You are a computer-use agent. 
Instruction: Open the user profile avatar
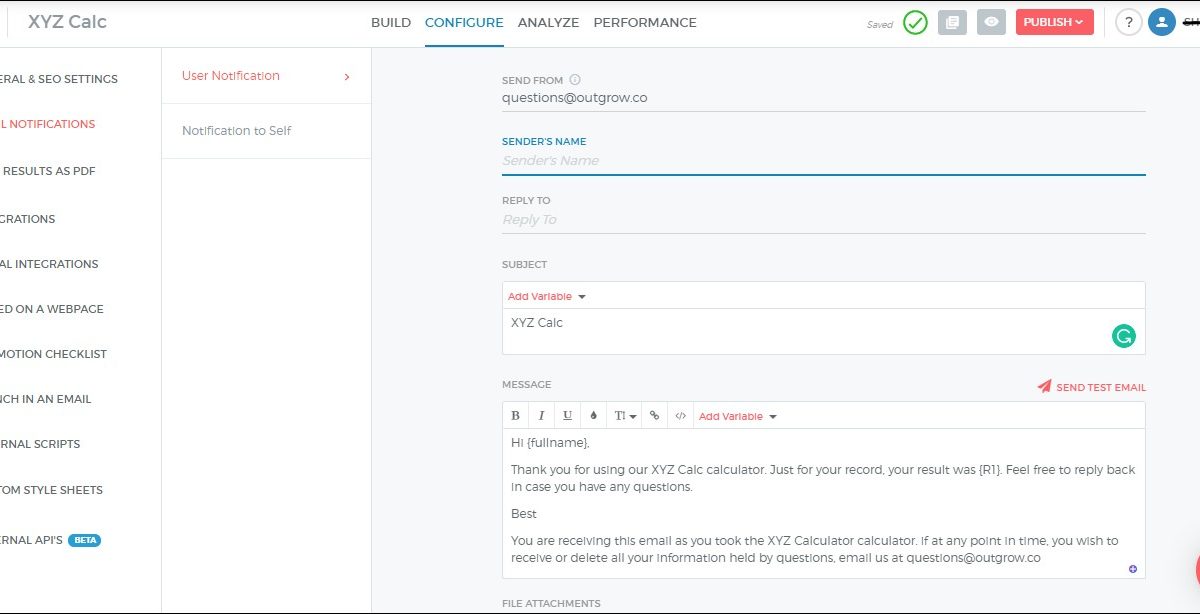(1161, 22)
